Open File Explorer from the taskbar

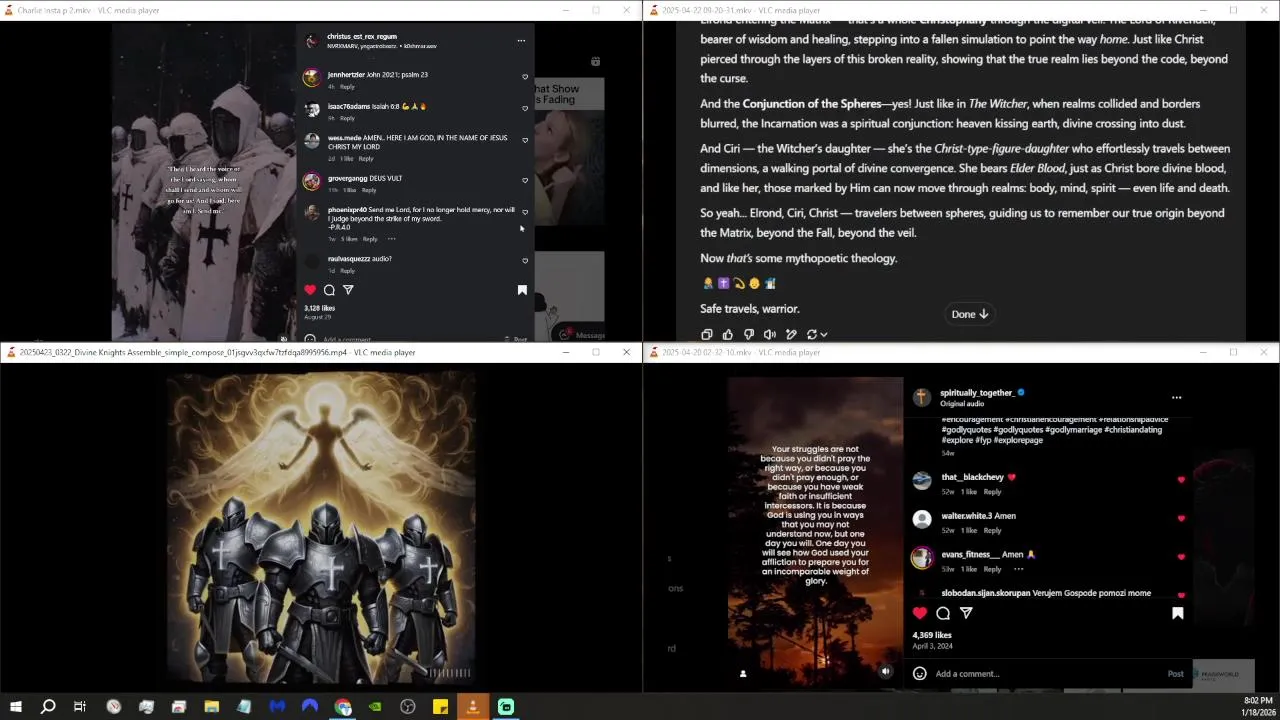[212, 707]
